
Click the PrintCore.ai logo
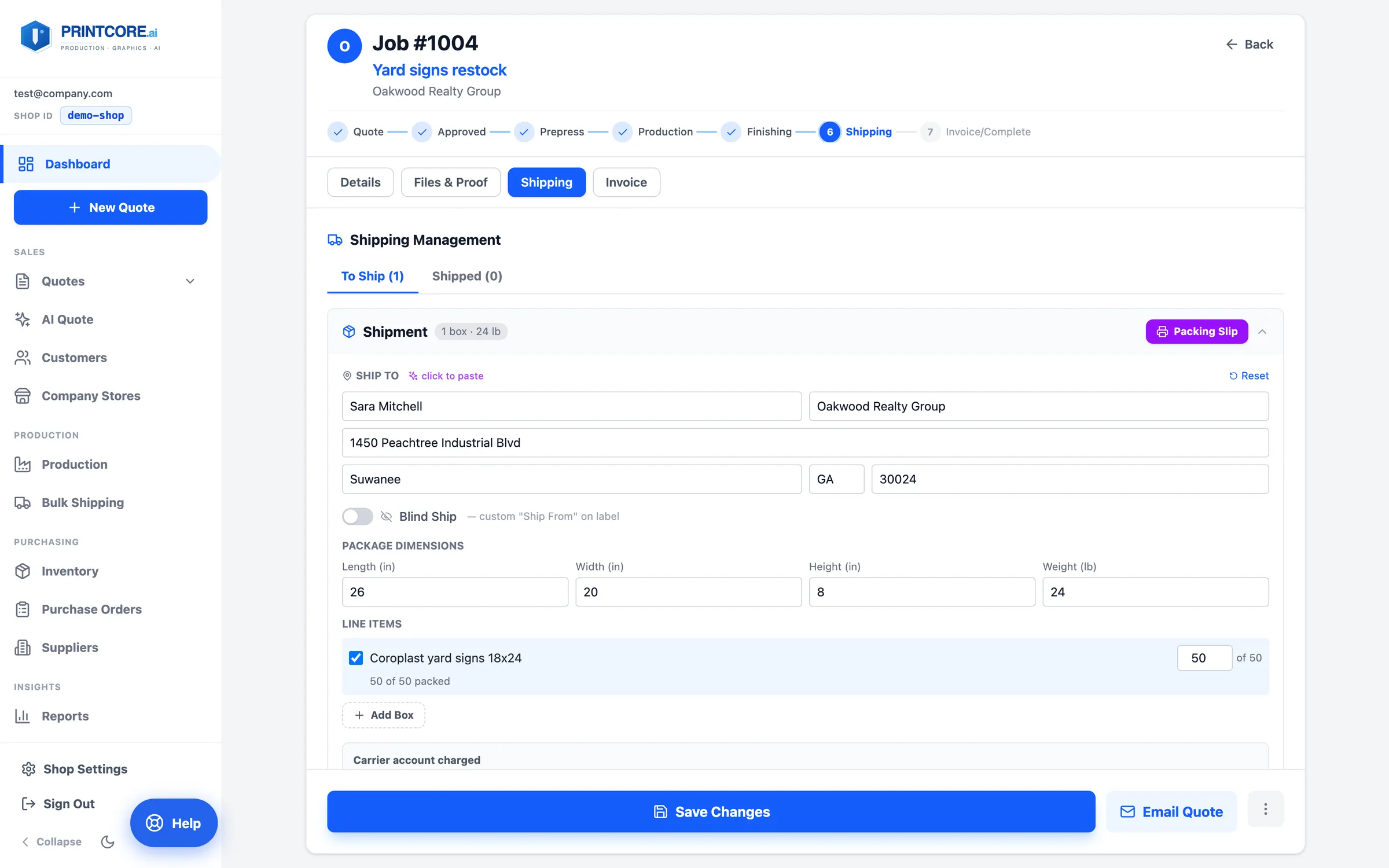pyautogui.click(x=90, y=36)
